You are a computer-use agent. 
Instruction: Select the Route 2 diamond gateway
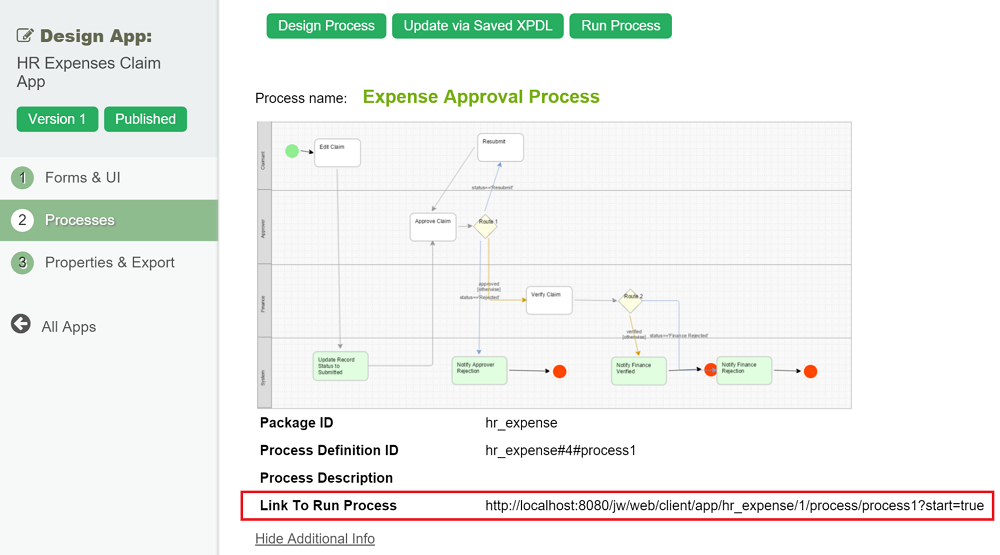631,300
